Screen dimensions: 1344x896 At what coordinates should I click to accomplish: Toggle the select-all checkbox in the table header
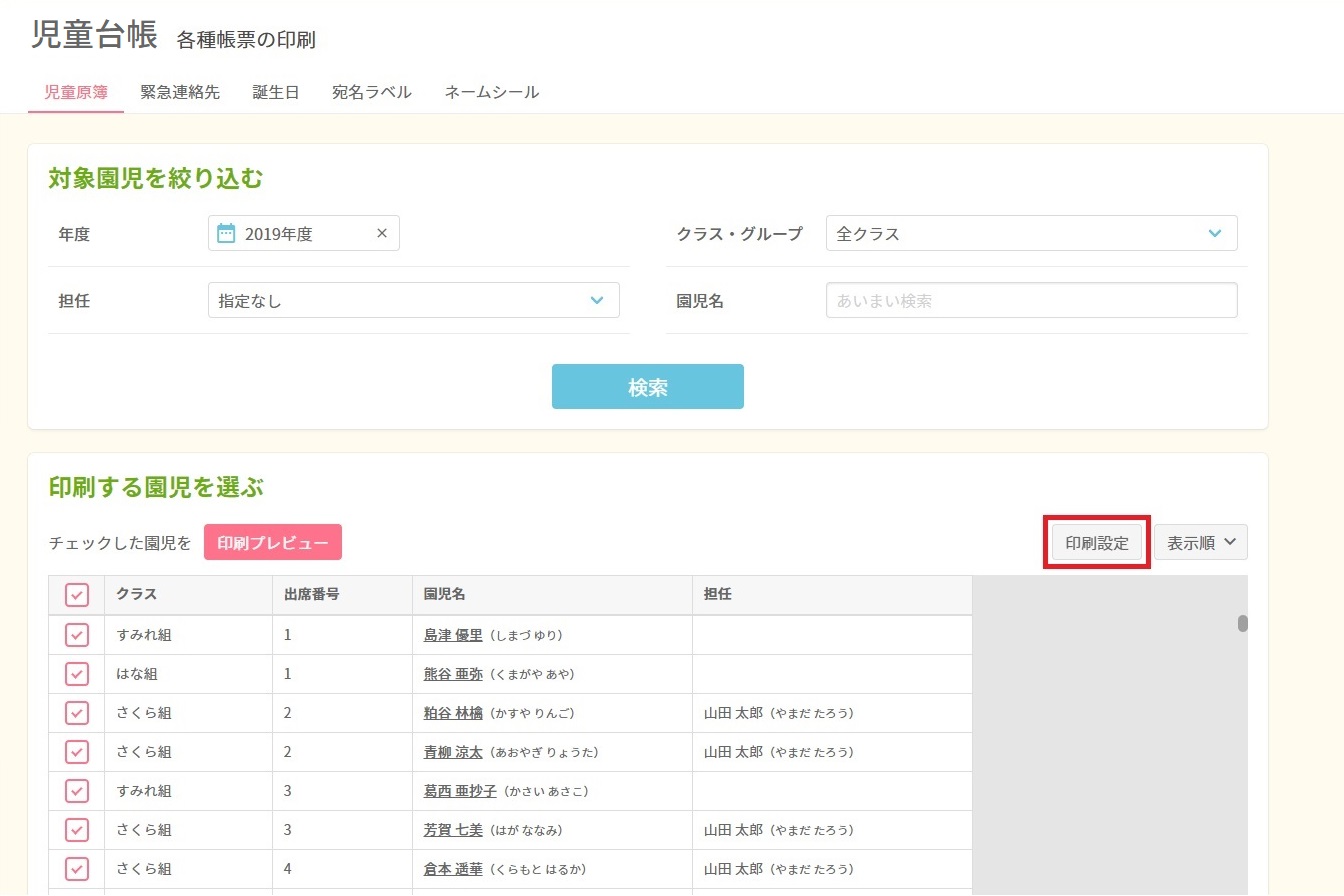click(x=77, y=595)
